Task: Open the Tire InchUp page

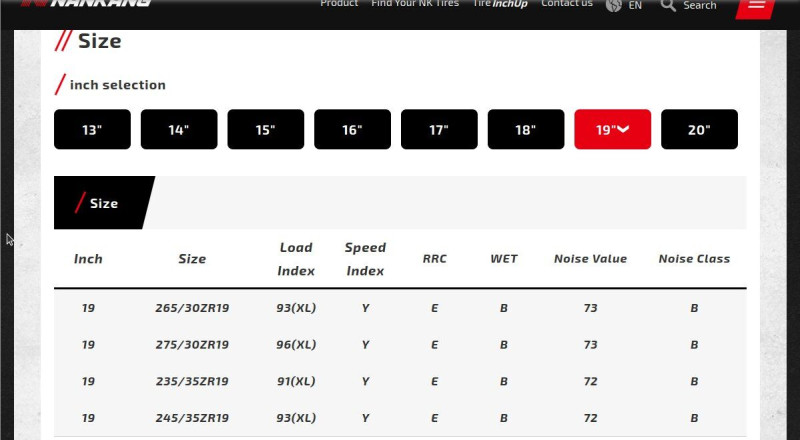Action: click(500, 4)
